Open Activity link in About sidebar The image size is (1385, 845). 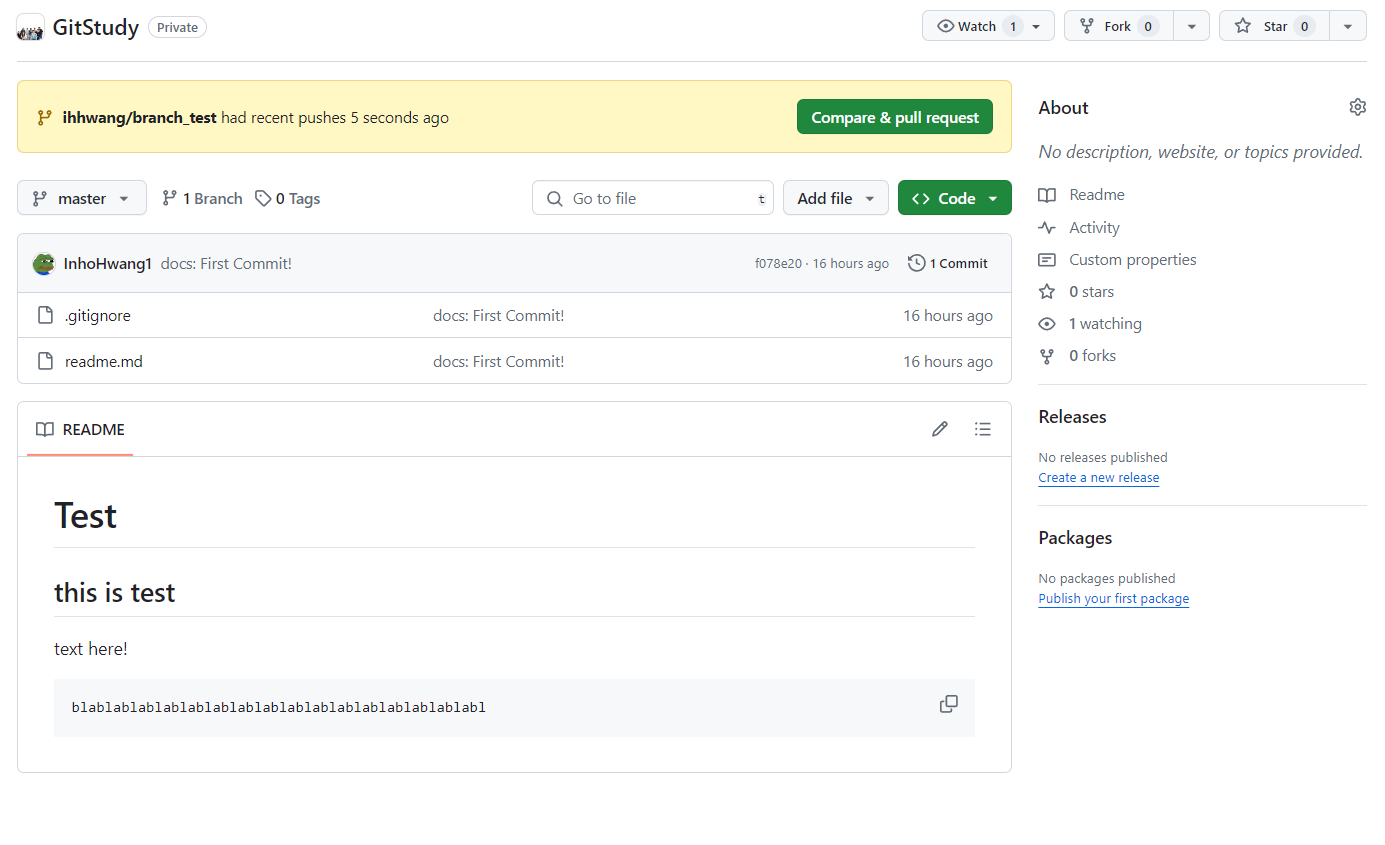pyautogui.click(x=1094, y=227)
